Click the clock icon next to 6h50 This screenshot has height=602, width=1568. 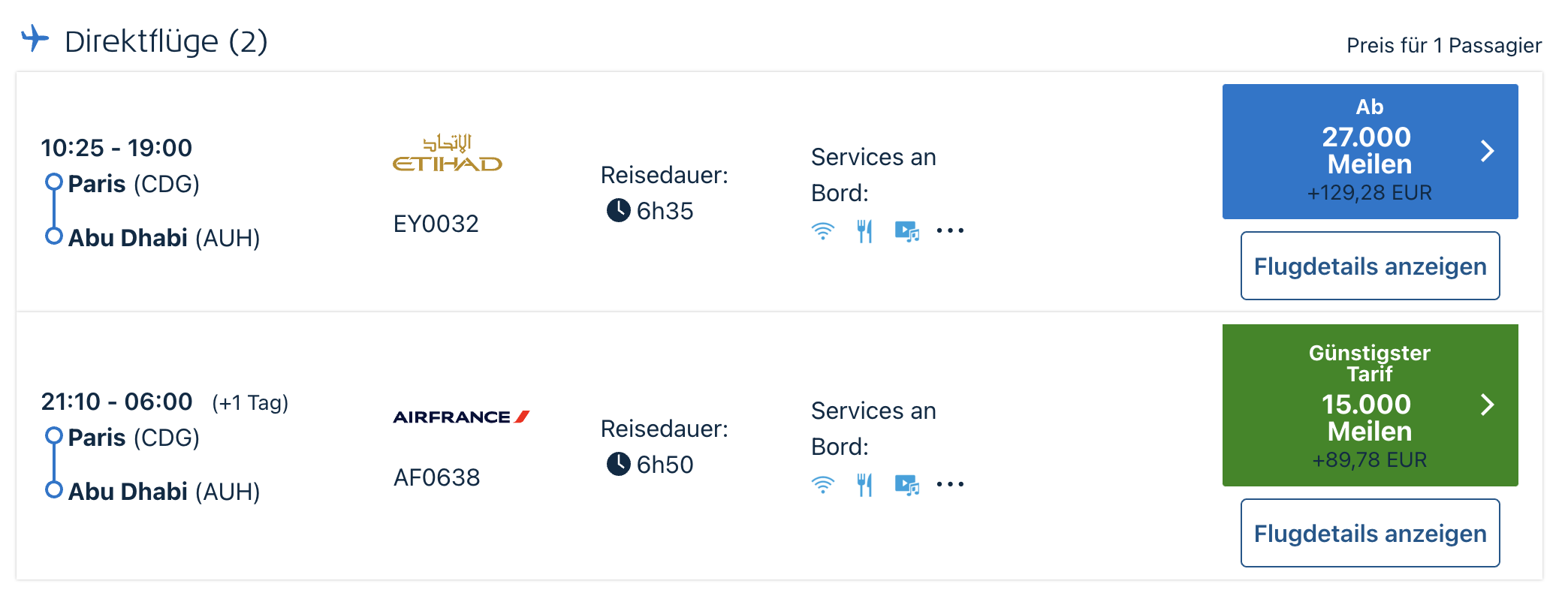(618, 465)
